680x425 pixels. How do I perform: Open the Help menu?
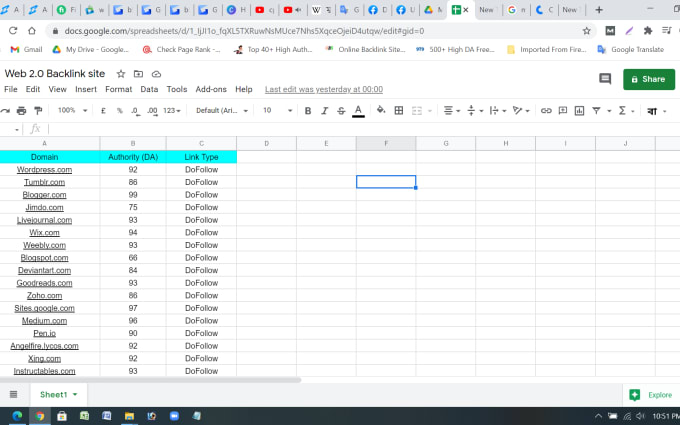[243, 89]
